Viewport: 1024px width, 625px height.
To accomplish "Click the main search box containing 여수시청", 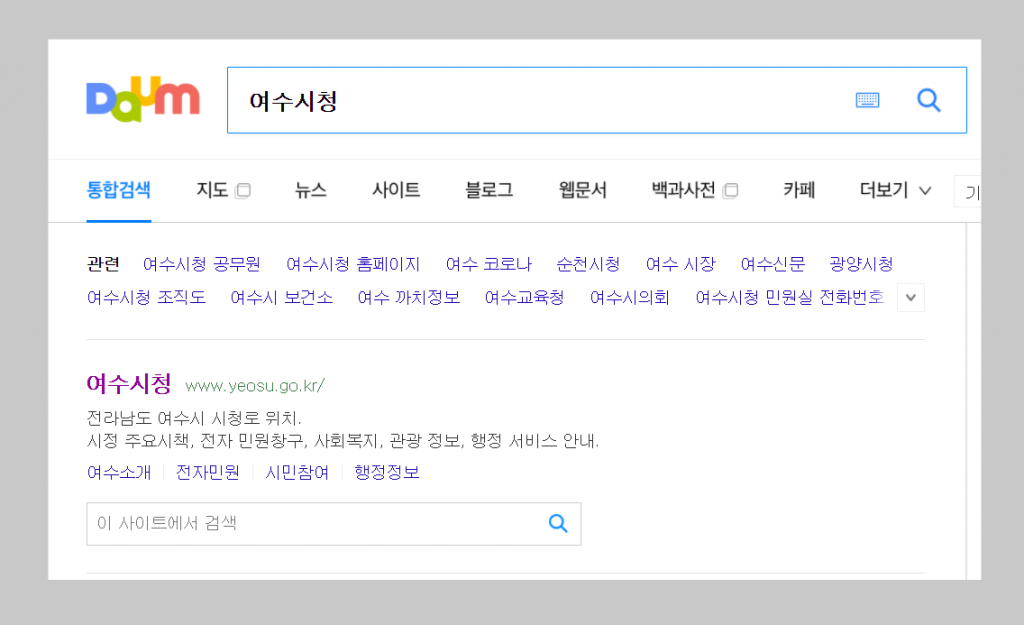I will (x=597, y=100).
